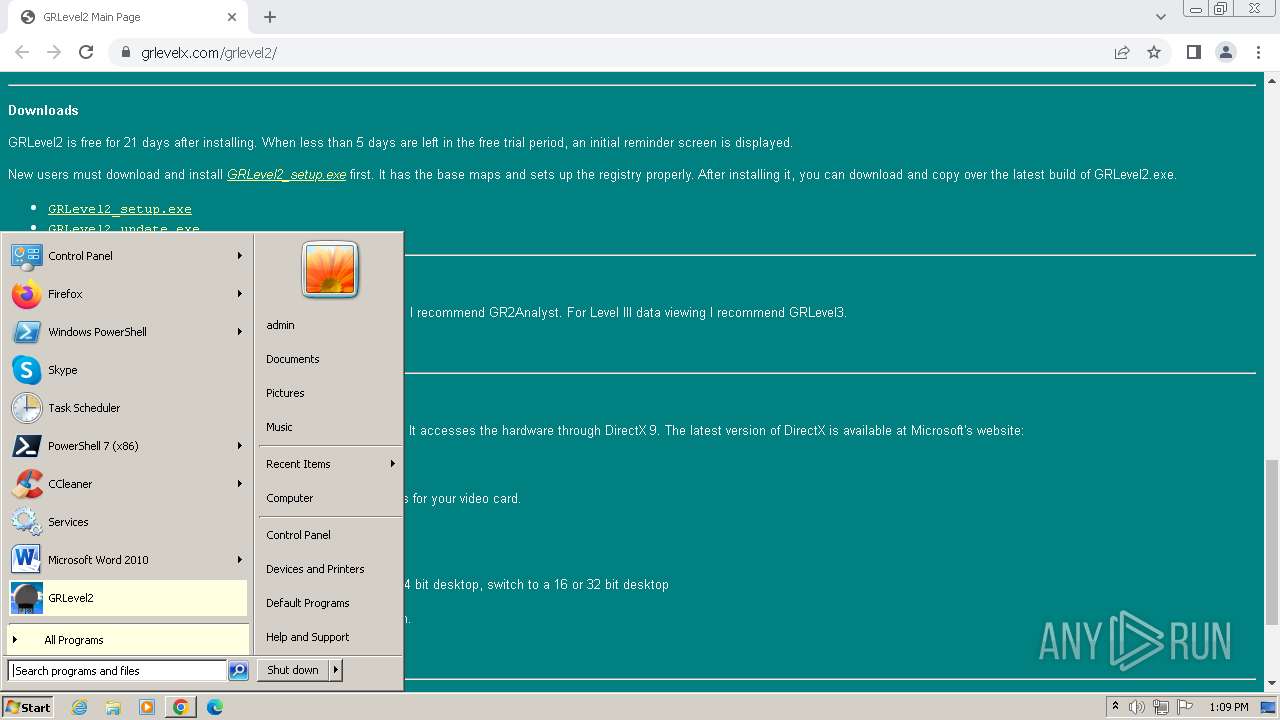Click inline GRLevel2_setup.exe link in paragraph
1280x720 pixels.
pyautogui.click(x=286, y=175)
